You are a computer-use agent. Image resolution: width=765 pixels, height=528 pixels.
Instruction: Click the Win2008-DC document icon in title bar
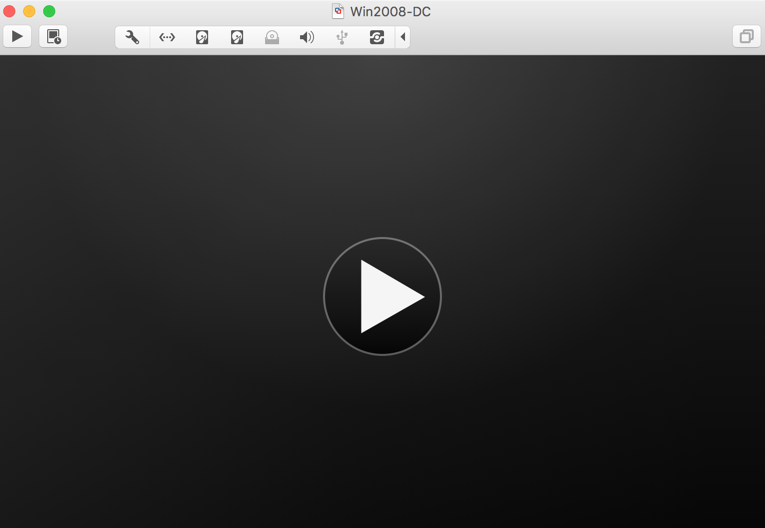tap(338, 11)
